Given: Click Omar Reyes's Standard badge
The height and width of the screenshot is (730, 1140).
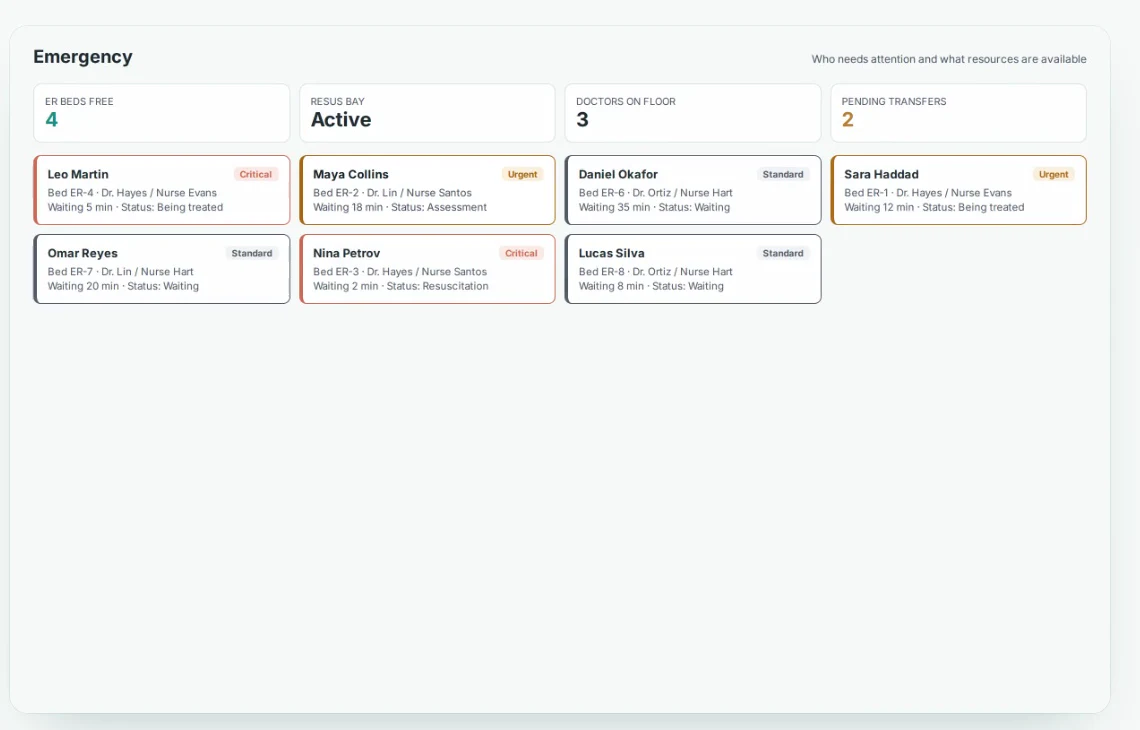Looking at the screenshot, I should pyautogui.click(x=252, y=253).
